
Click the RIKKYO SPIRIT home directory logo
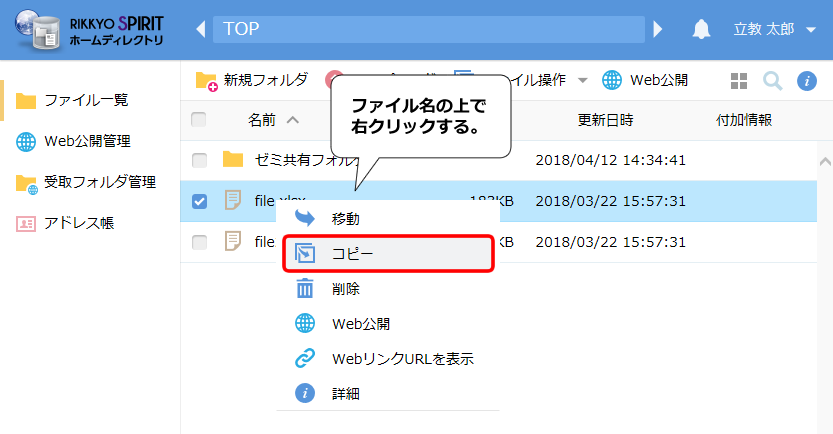point(89,30)
